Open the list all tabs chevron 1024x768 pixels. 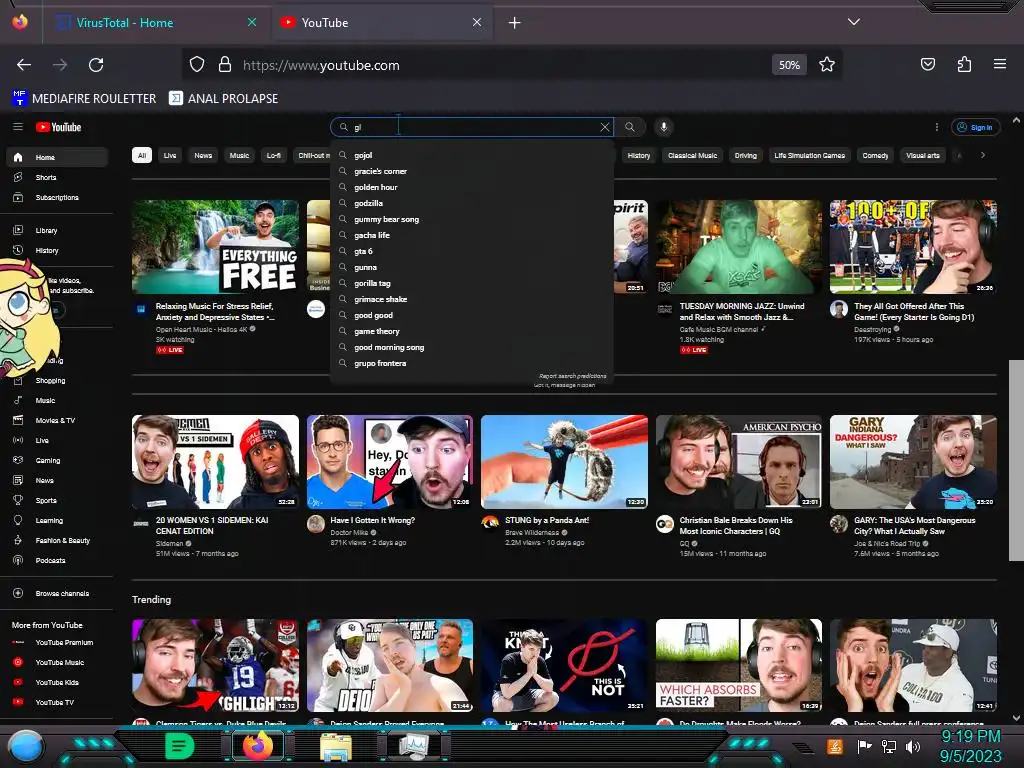point(854,22)
